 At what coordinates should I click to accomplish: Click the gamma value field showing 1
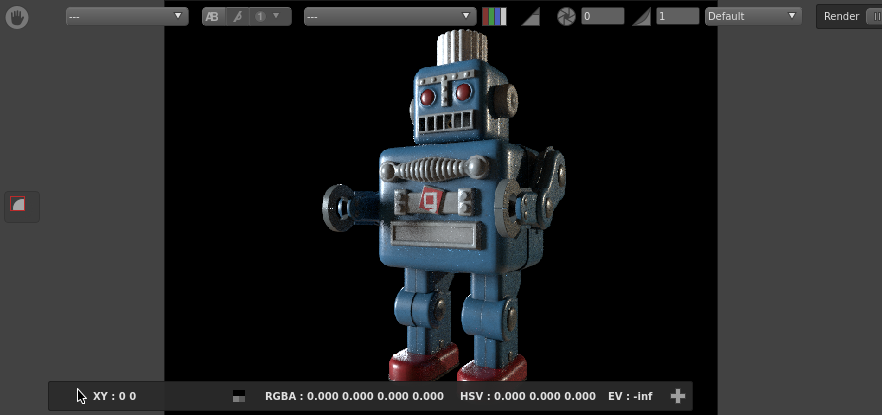click(x=677, y=17)
